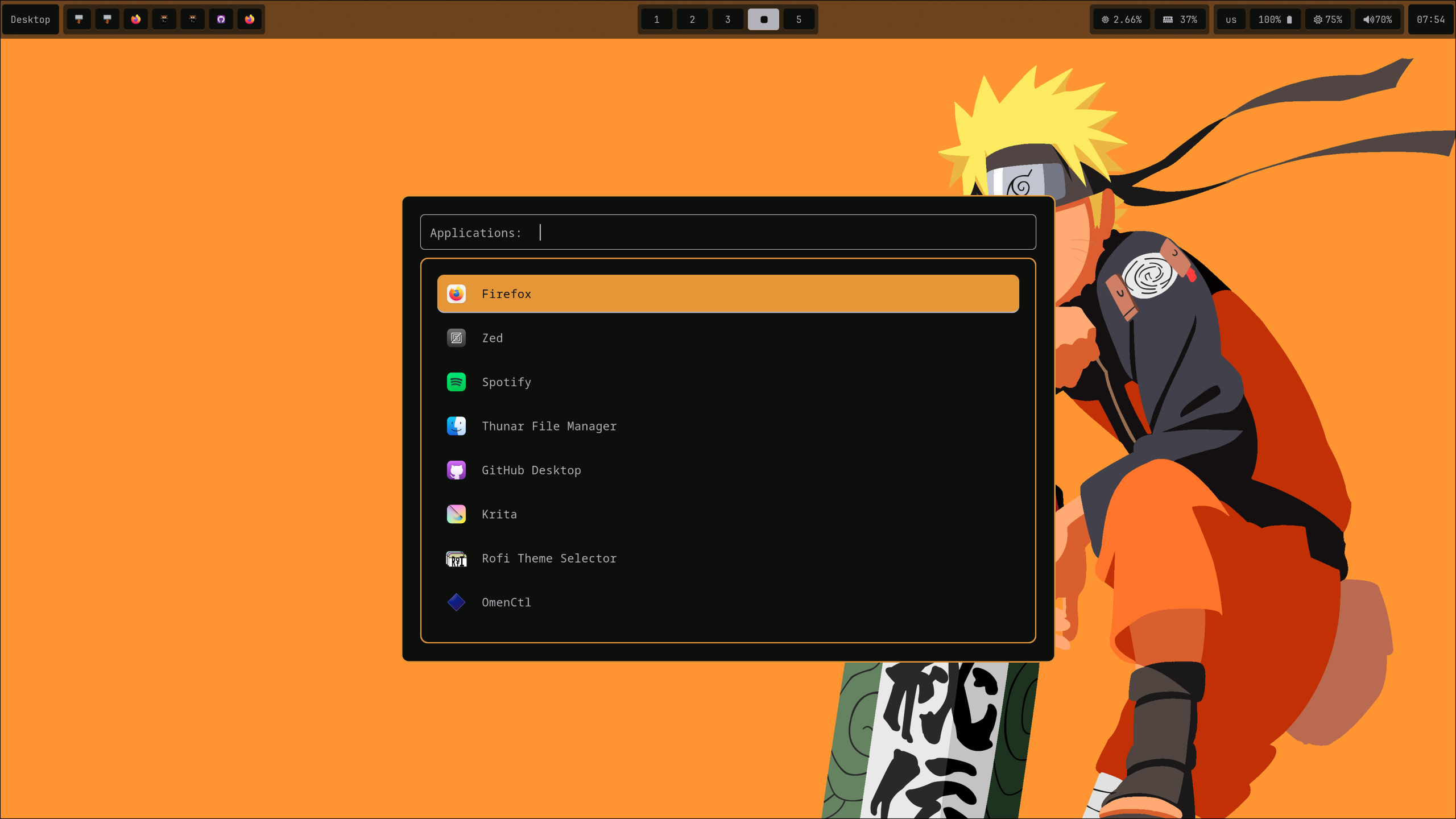Switch to workspace 3
The image size is (1456, 819).
(728, 19)
